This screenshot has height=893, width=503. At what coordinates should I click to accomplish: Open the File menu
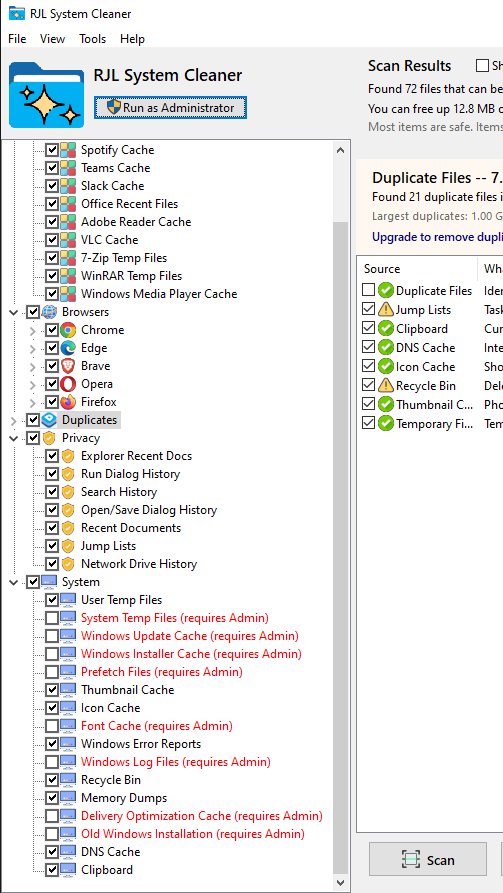[x=17, y=39]
